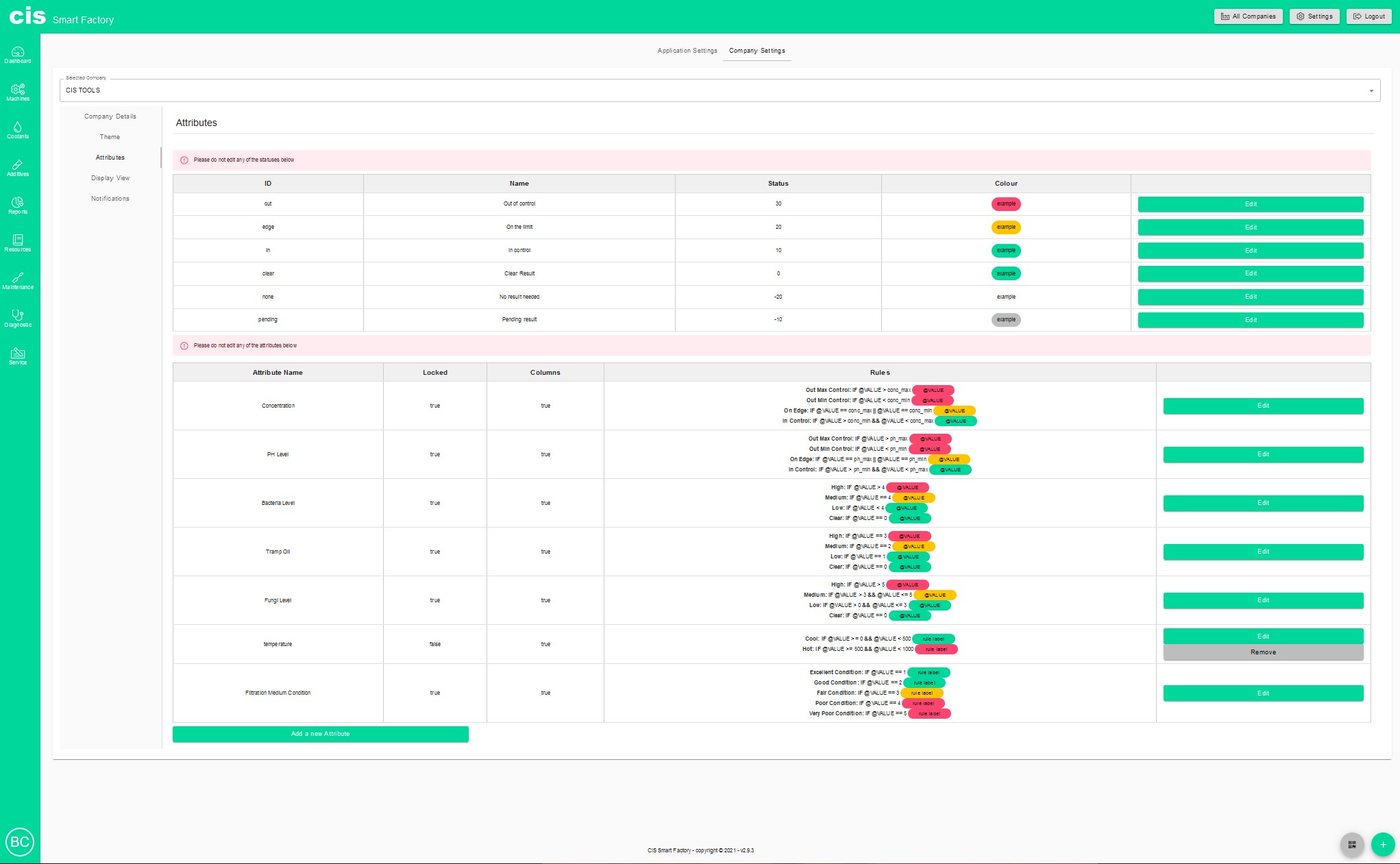Image resolution: width=1400 pixels, height=864 pixels.
Task: Click the Logout button
Action: pos(1368,16)
